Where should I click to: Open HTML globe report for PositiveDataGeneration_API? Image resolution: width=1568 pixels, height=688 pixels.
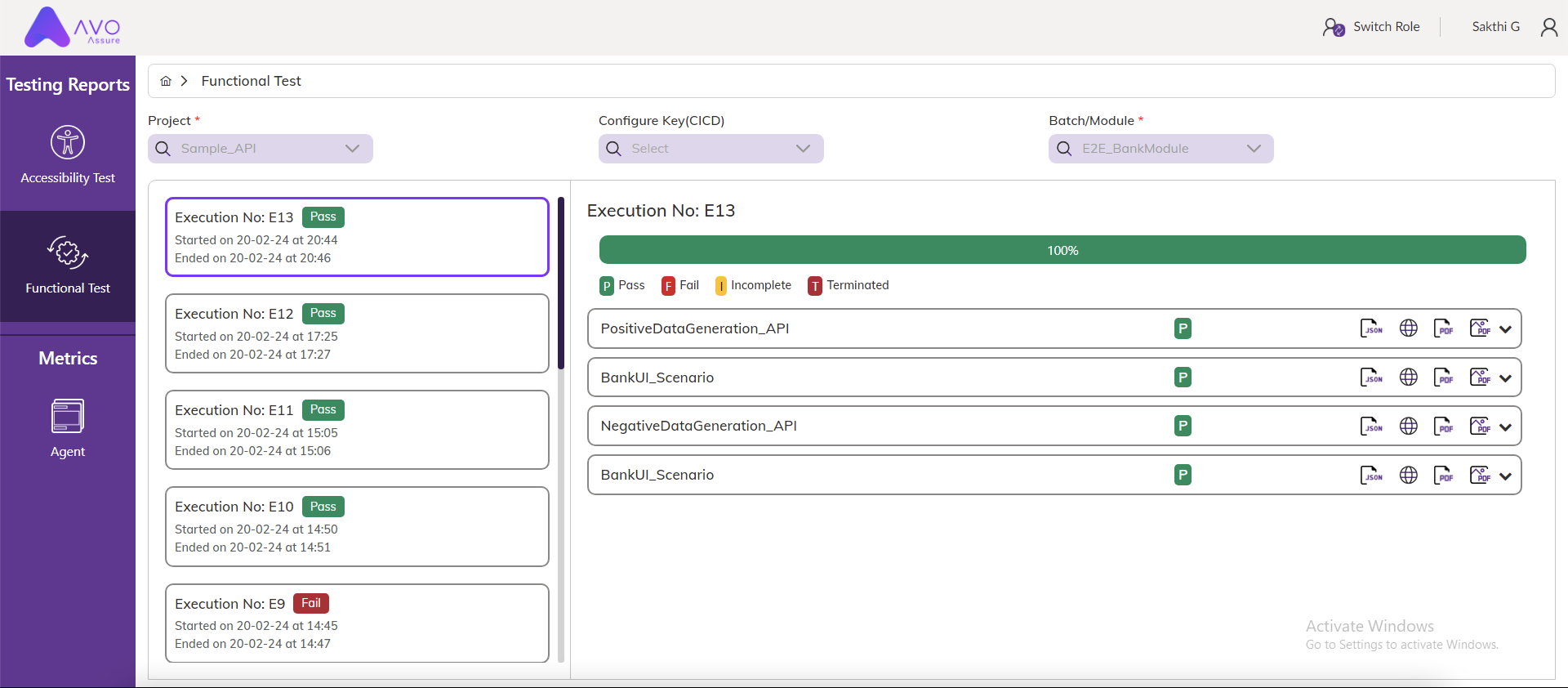click(x=1409, y=328)
